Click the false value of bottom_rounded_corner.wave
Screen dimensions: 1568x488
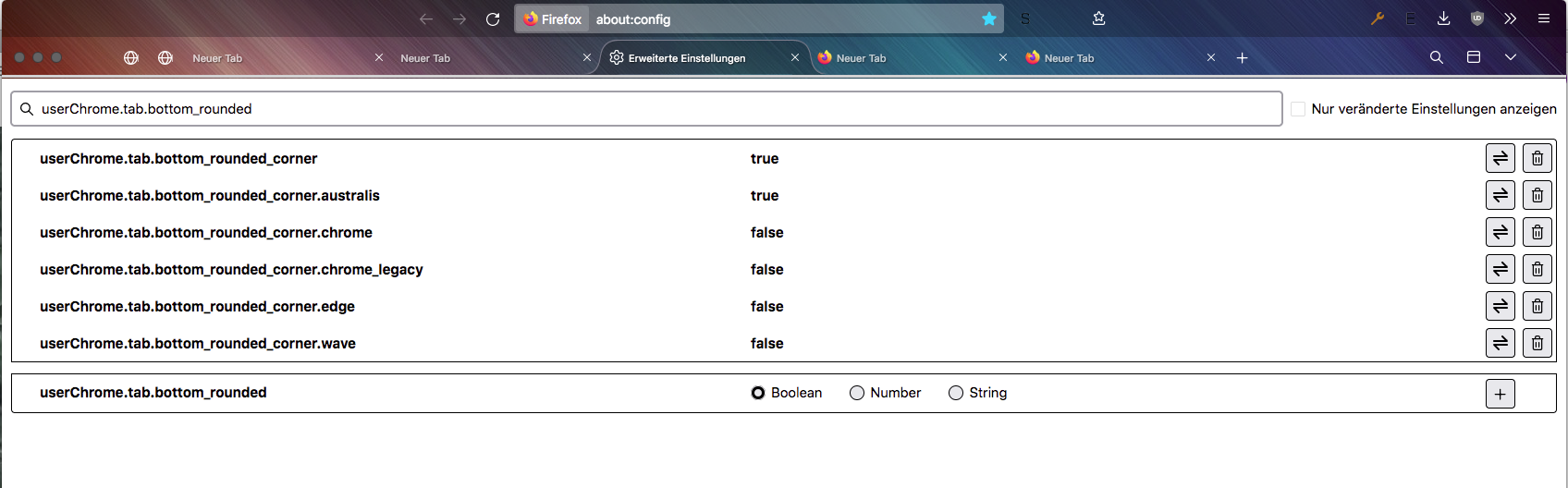[767, 344]
